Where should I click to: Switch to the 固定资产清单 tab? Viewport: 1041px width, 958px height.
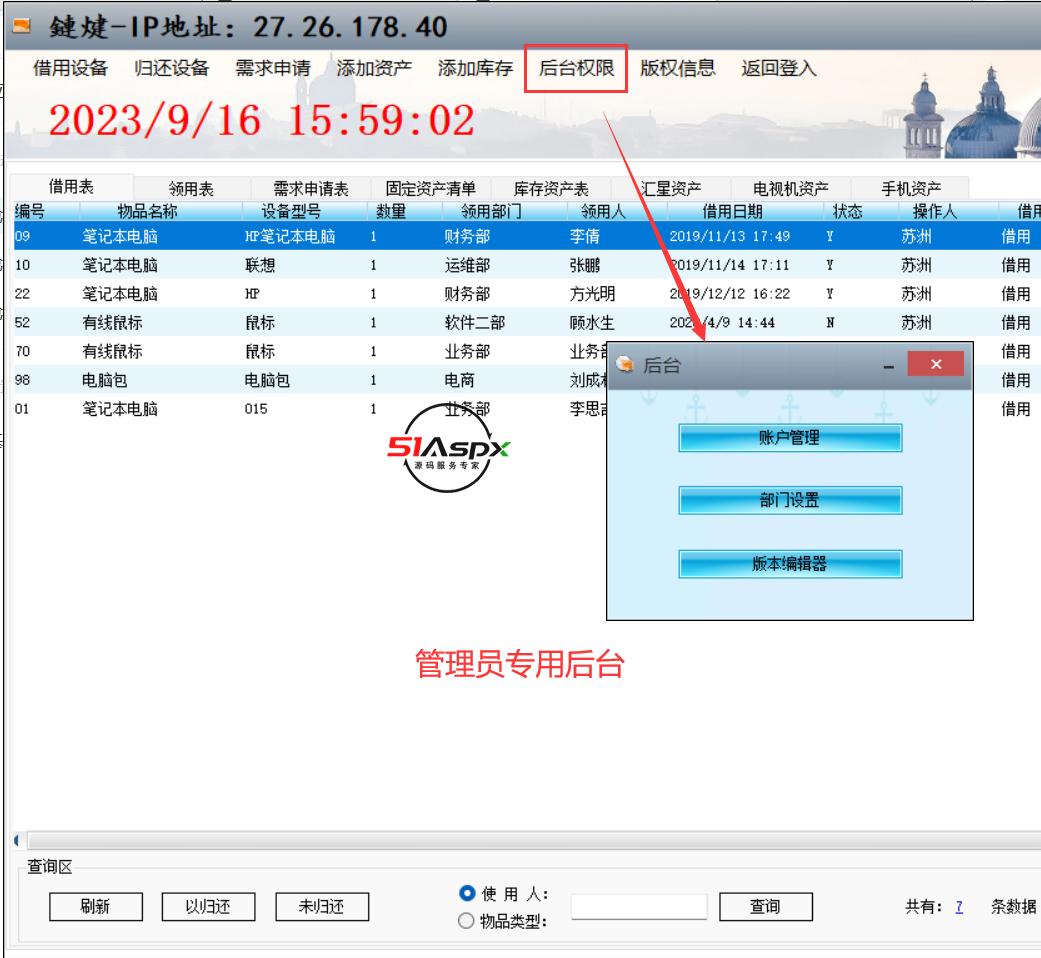(x=430, y=189)
